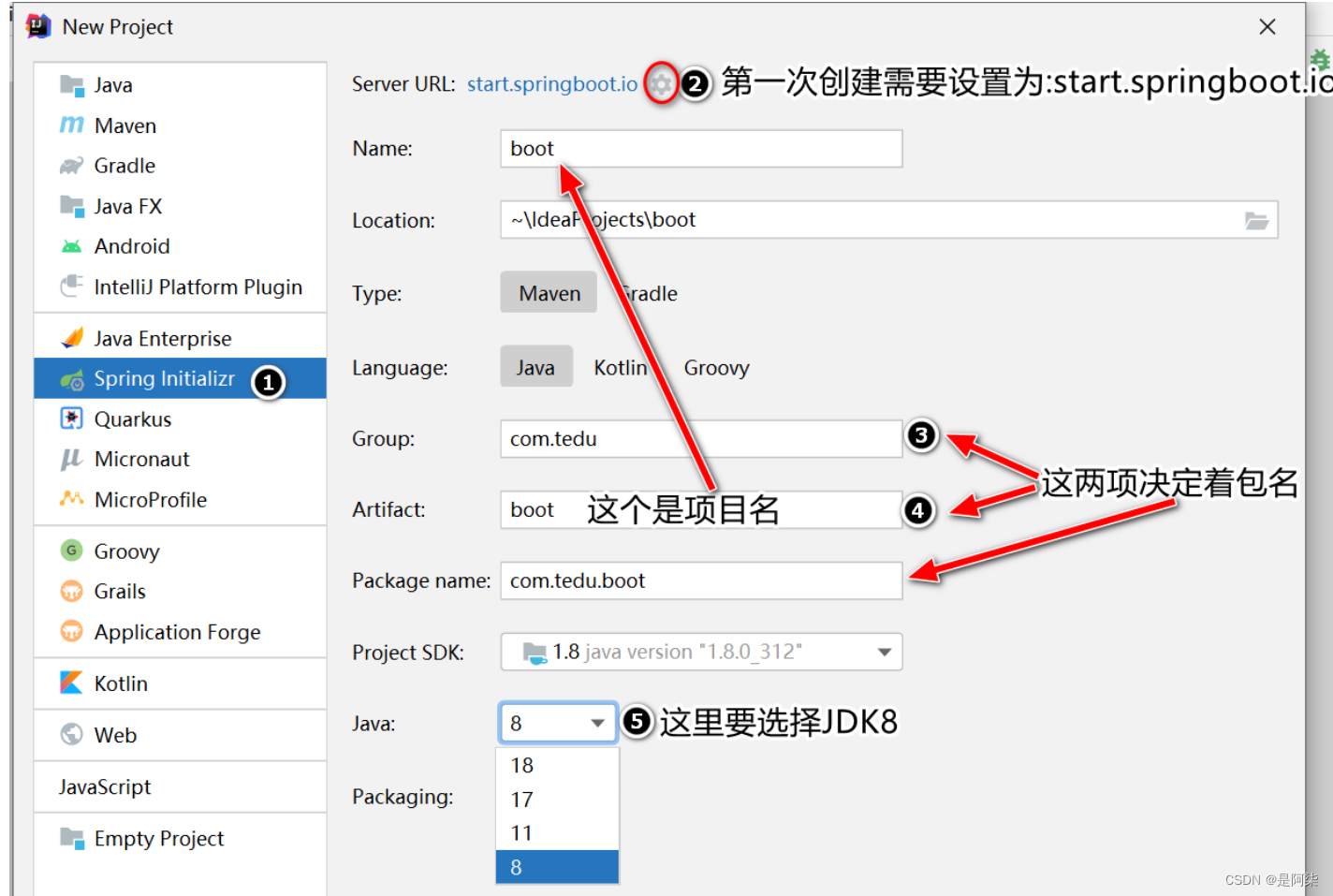Image resolution: width=1333 pixels, height=896 pixels.
Task: Select Maven as the project type
Action: [x=549, y=293]
